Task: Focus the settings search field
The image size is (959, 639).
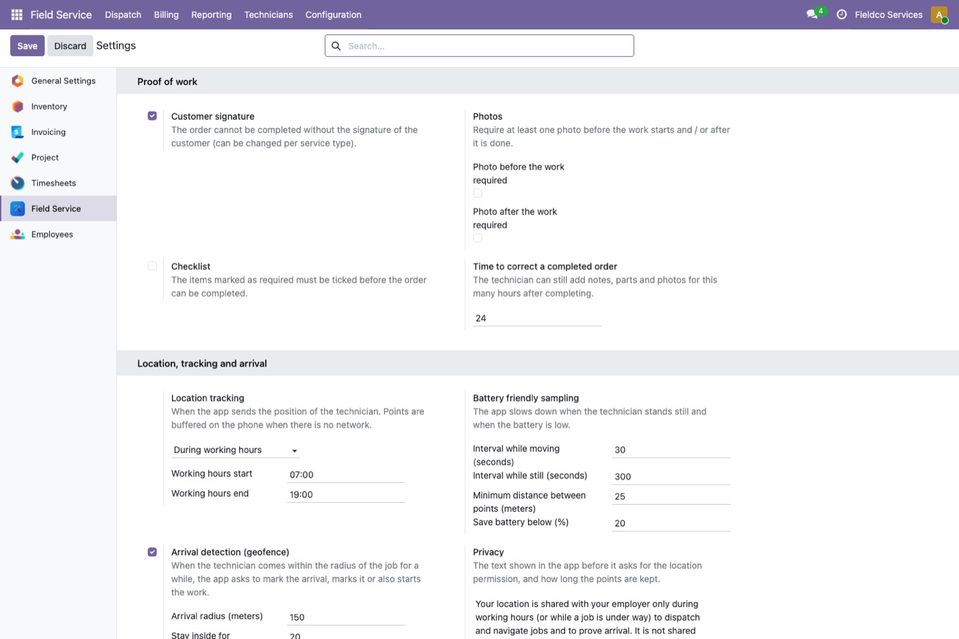Action: pos(480,46)
